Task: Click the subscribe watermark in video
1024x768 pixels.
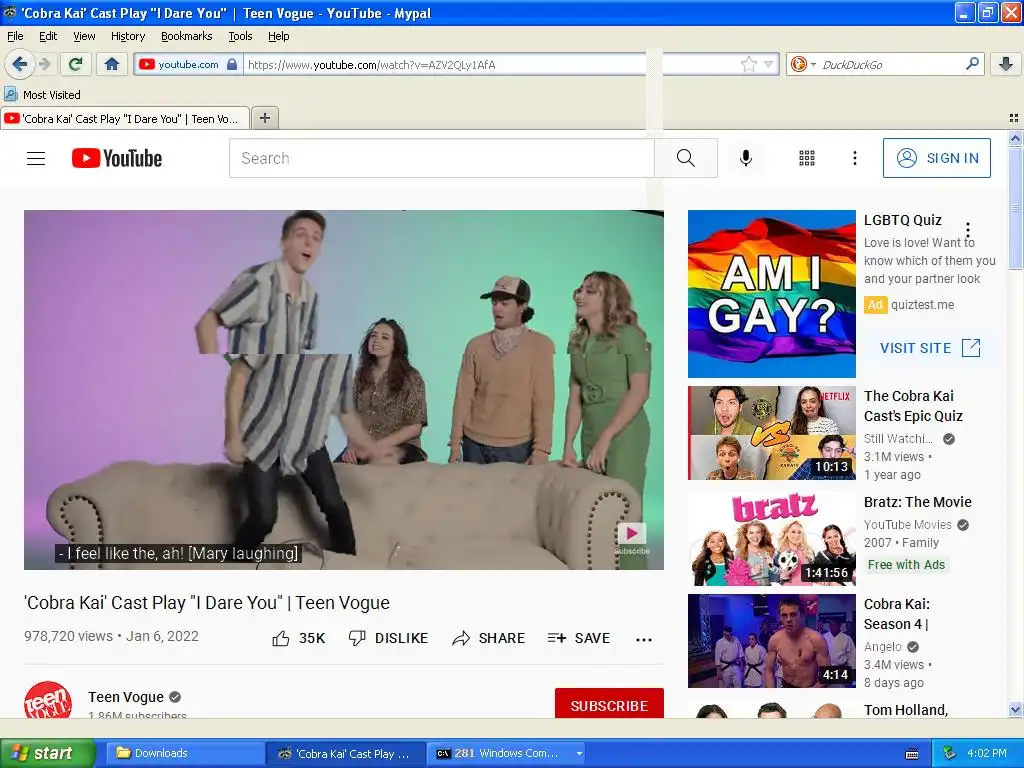Action: coord(632,538)
